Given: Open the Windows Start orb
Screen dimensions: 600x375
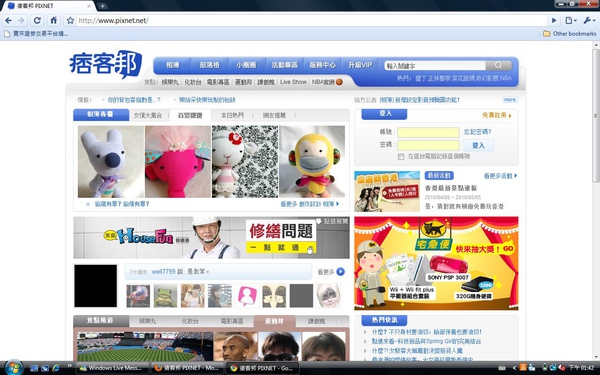Looking at the screenshot, I should (13, 368).
